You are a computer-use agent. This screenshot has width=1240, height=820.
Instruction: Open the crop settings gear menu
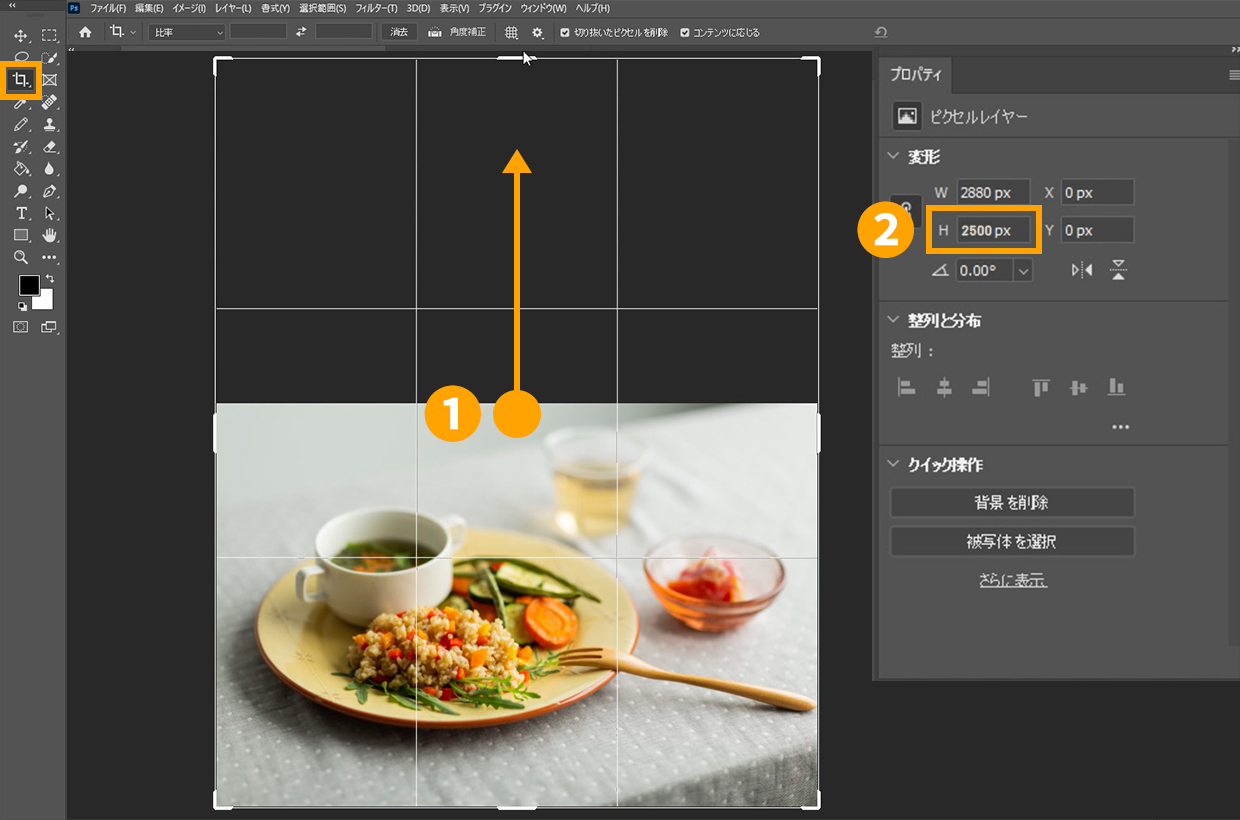(538, 32)
